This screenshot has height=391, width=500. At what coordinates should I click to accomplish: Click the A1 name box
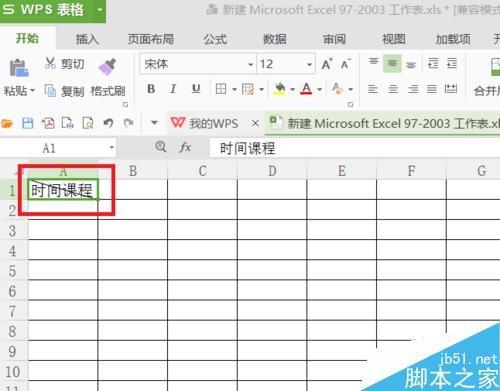point(50,148)
